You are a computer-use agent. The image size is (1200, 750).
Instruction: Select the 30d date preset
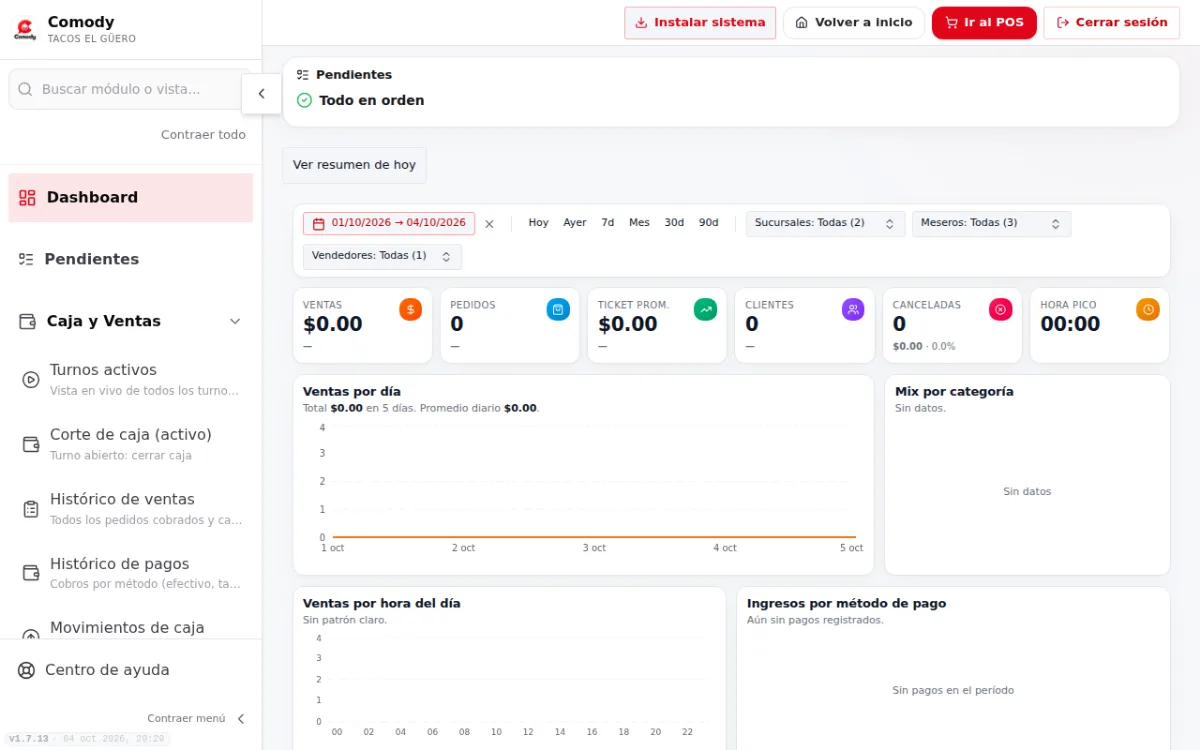tap(674, 223)
